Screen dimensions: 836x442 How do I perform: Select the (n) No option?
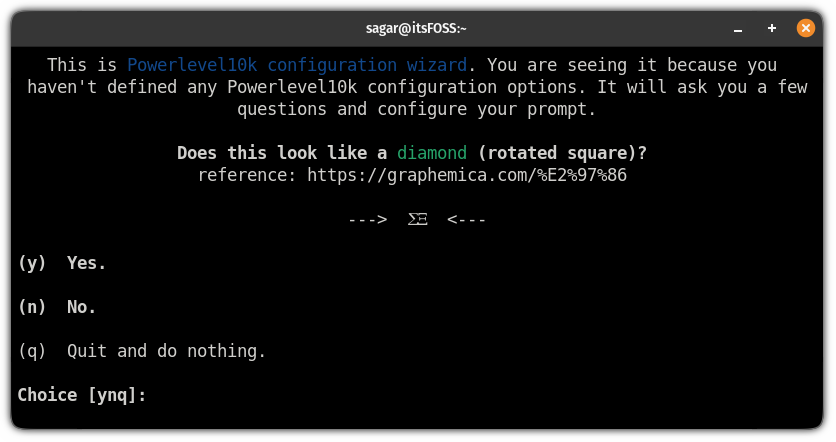tap(57, 307)
